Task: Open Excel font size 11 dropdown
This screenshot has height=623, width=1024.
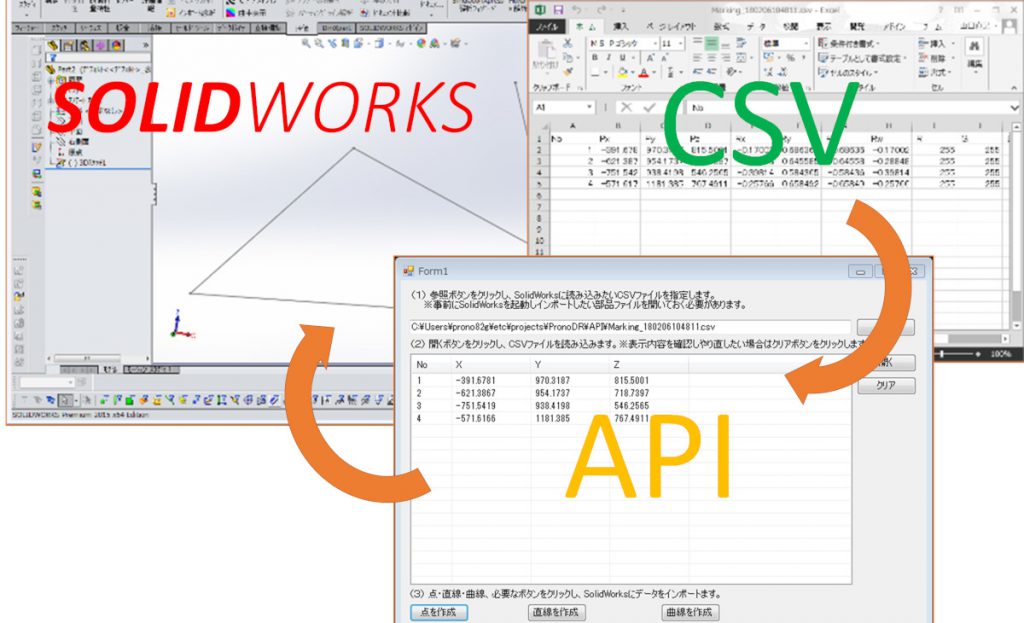Action: pos(680,43)
